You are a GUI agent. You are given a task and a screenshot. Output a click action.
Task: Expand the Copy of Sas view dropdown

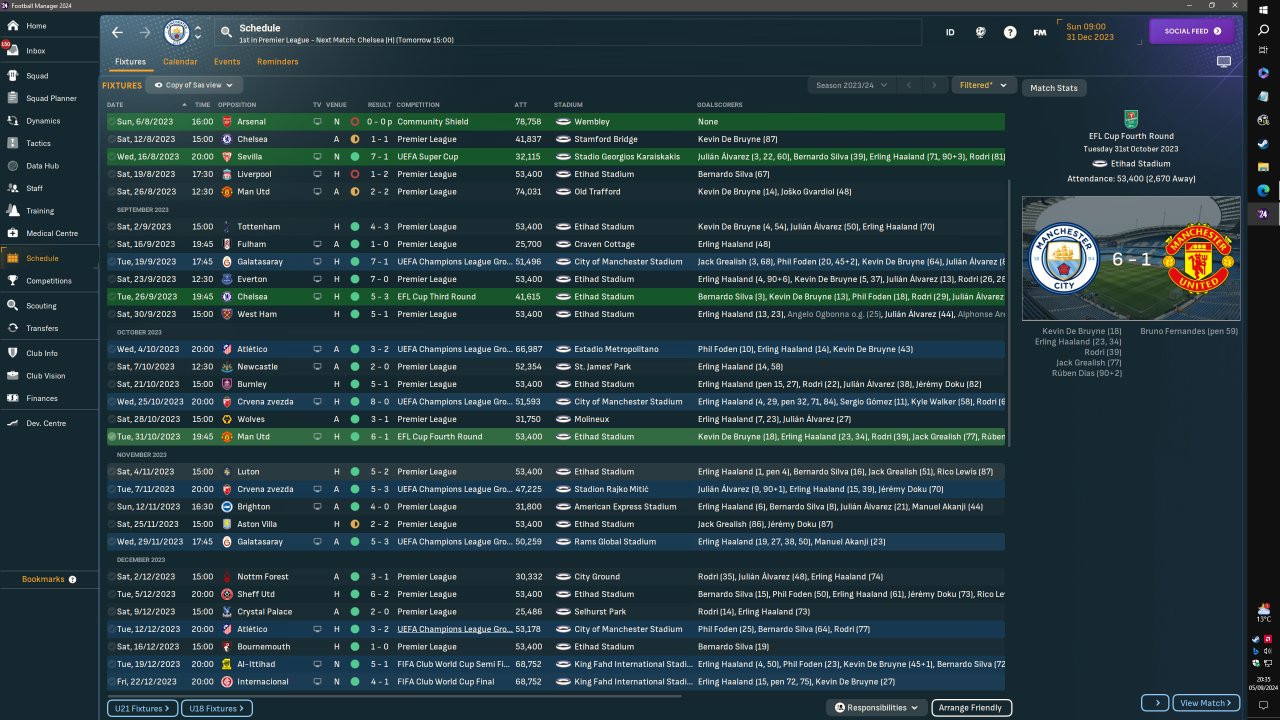click(195, 86)
